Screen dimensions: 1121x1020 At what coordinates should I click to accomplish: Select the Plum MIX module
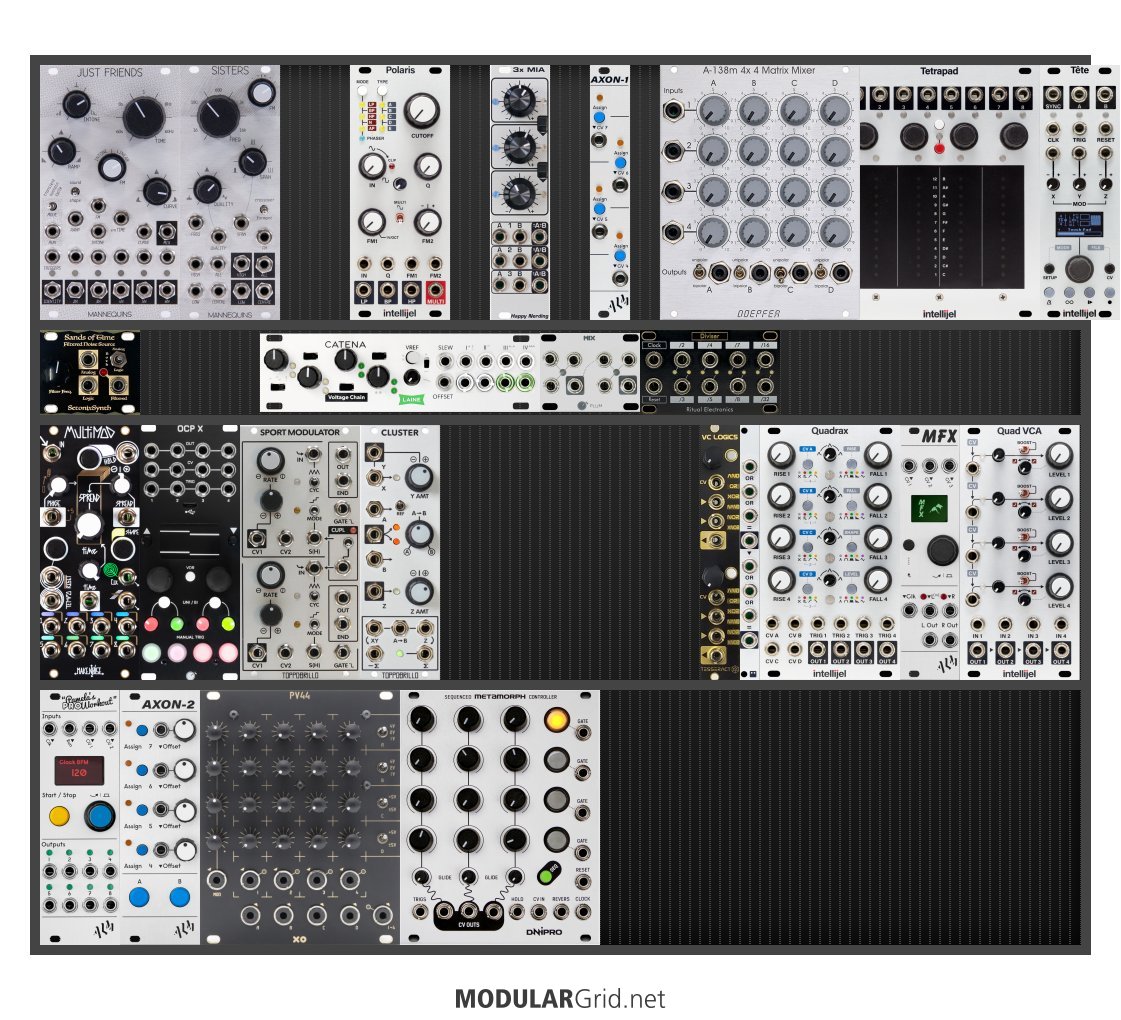point(590,372)
